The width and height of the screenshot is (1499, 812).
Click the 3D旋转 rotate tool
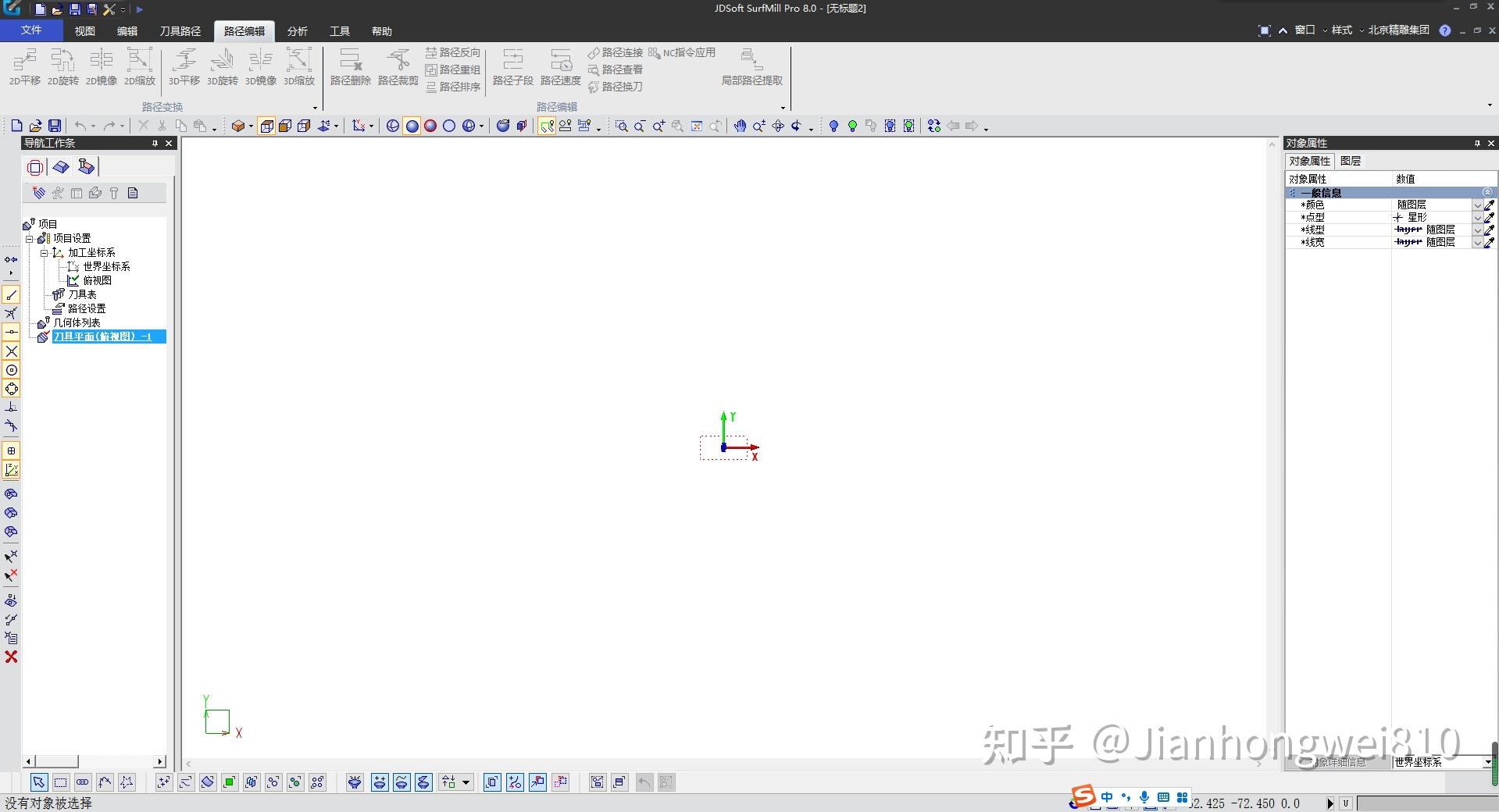[x=223, y=66]
